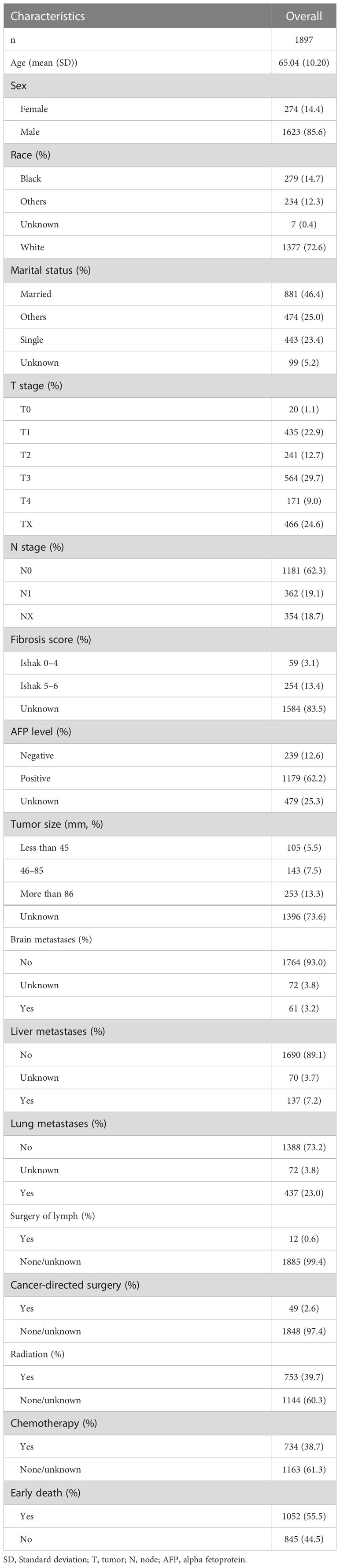Click the Sex section header
Screen dimensions: 340x1568
(19, 85)
